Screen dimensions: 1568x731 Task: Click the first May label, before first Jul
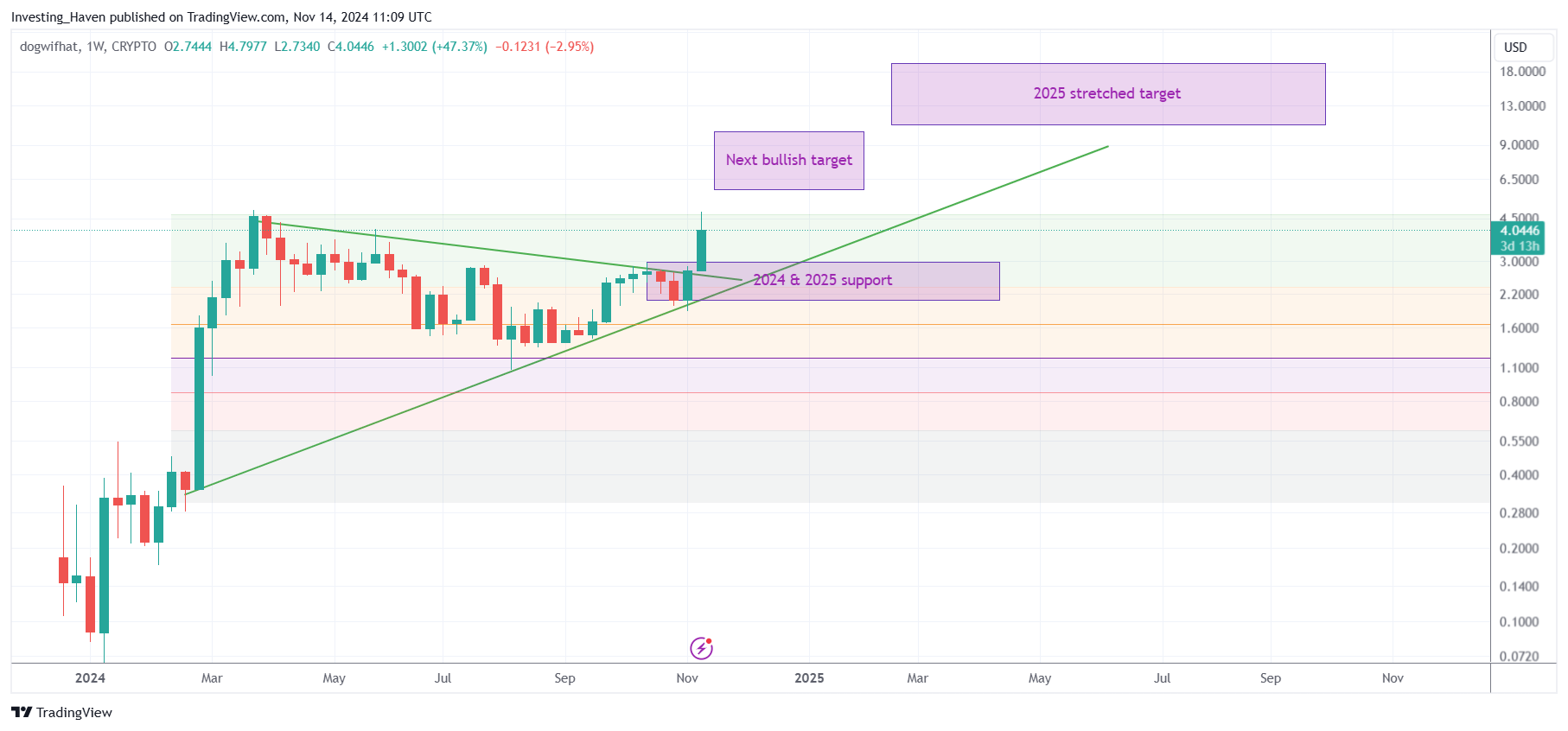[x=334, y=678]
